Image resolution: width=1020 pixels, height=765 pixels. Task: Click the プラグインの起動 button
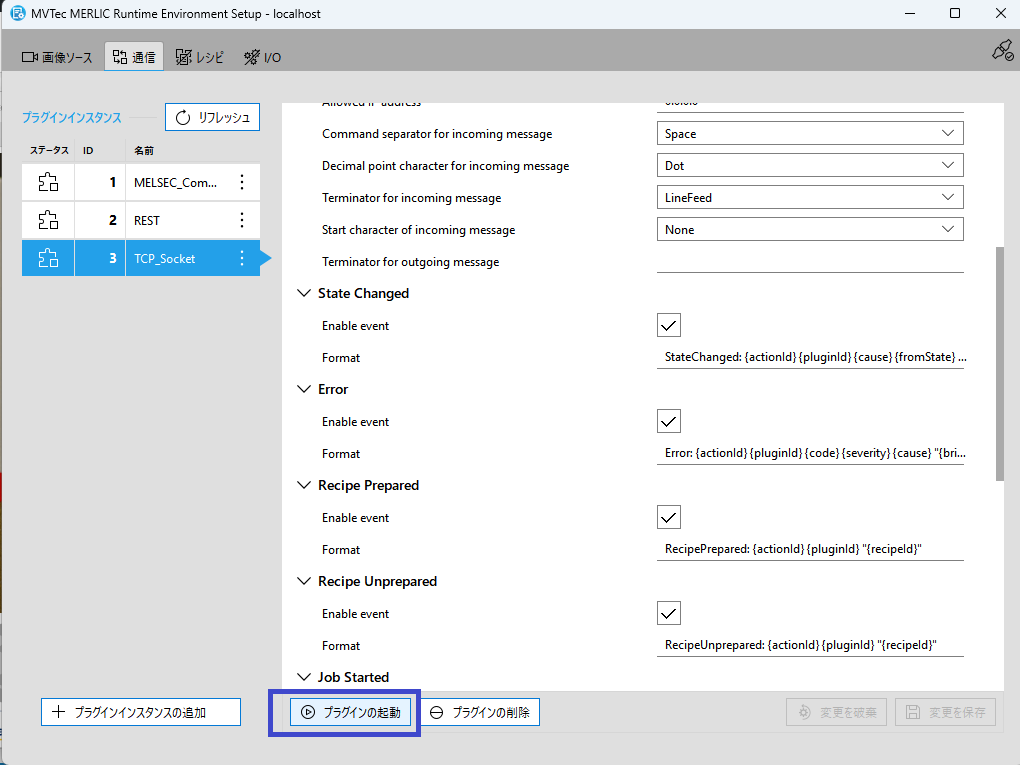(350, 712)
